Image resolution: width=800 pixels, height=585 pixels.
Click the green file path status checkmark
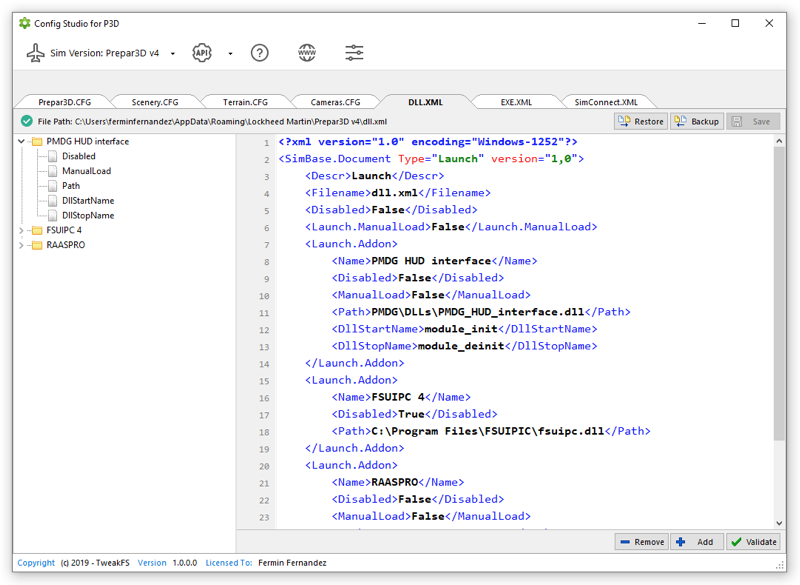click(27, 121)
